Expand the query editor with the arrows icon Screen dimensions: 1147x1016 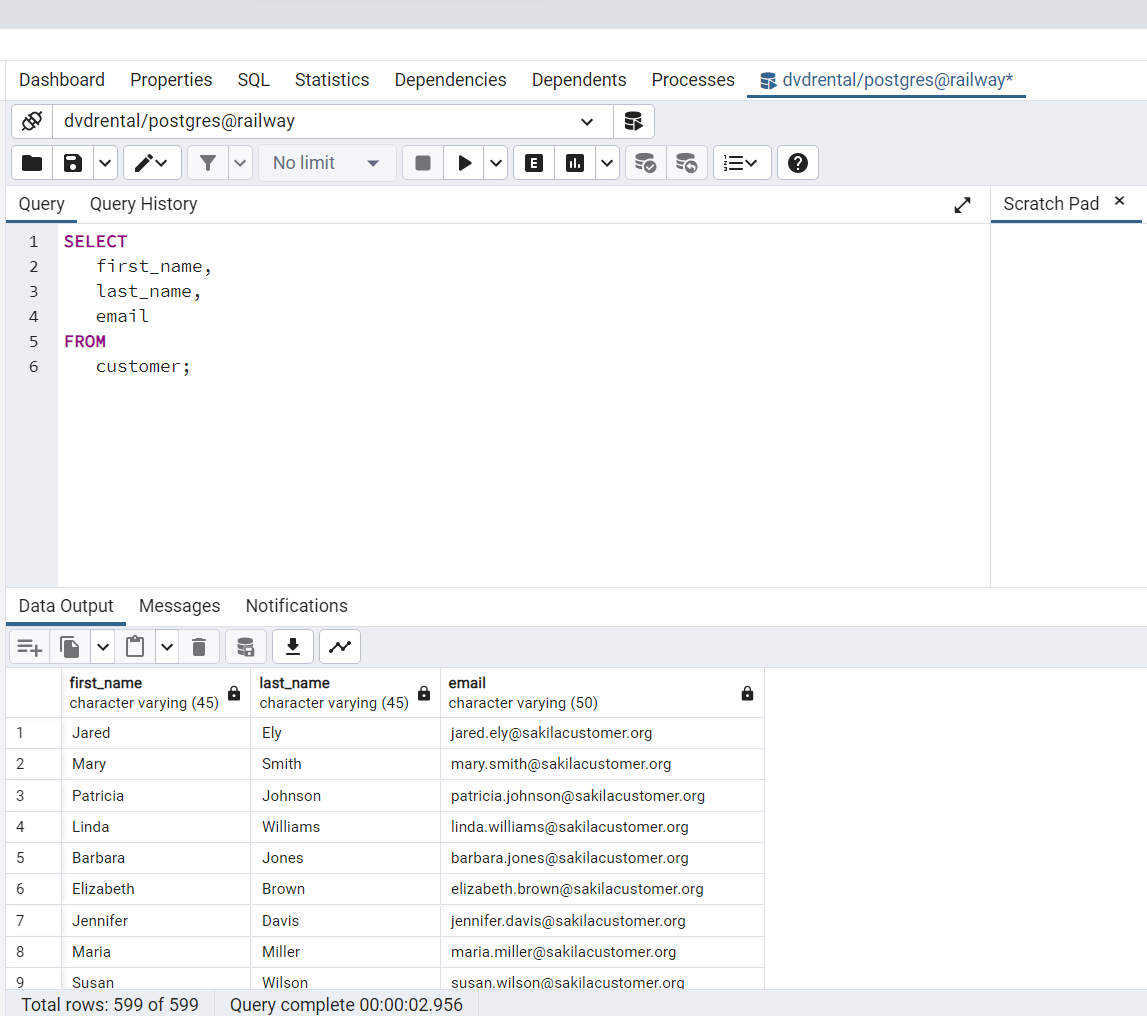(x=963, y=205)
